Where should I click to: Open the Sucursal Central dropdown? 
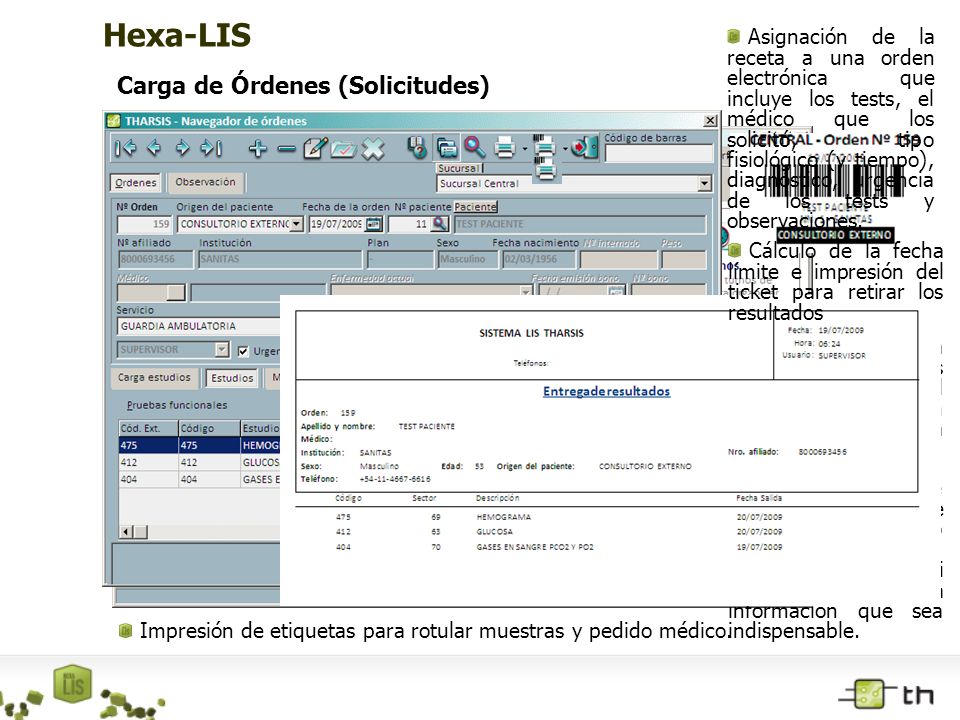click(704, 183)
